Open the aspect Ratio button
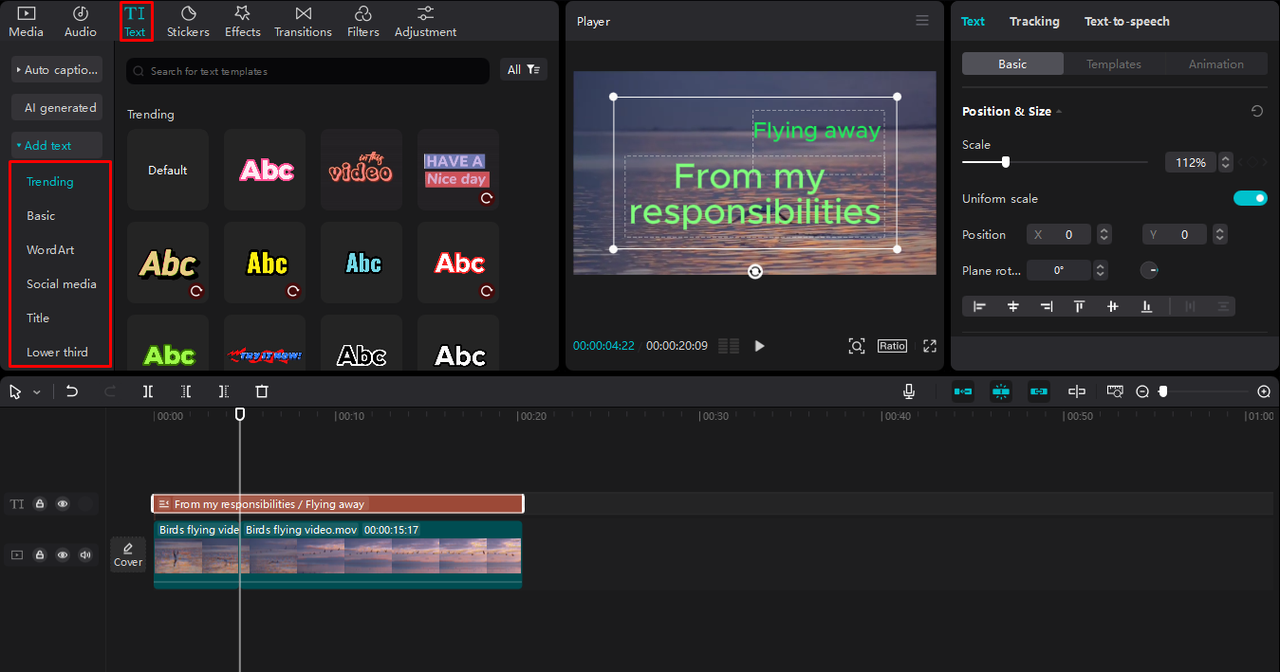Viewport: 1280px width, 672px height. (892, 346)
